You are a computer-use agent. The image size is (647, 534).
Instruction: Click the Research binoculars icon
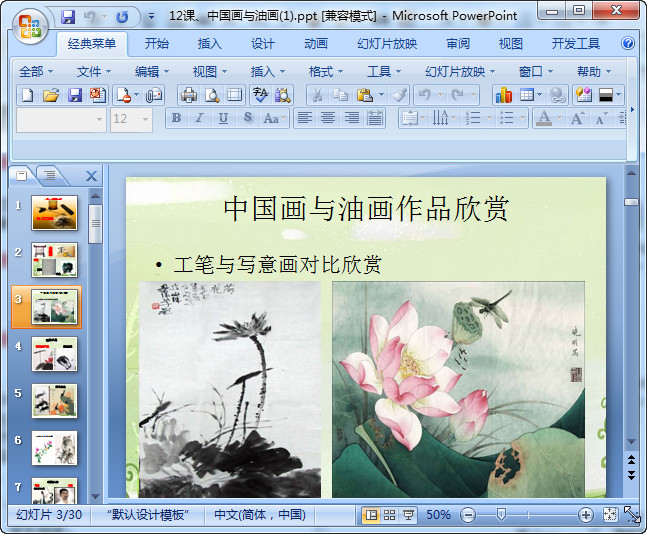[283, 95]
